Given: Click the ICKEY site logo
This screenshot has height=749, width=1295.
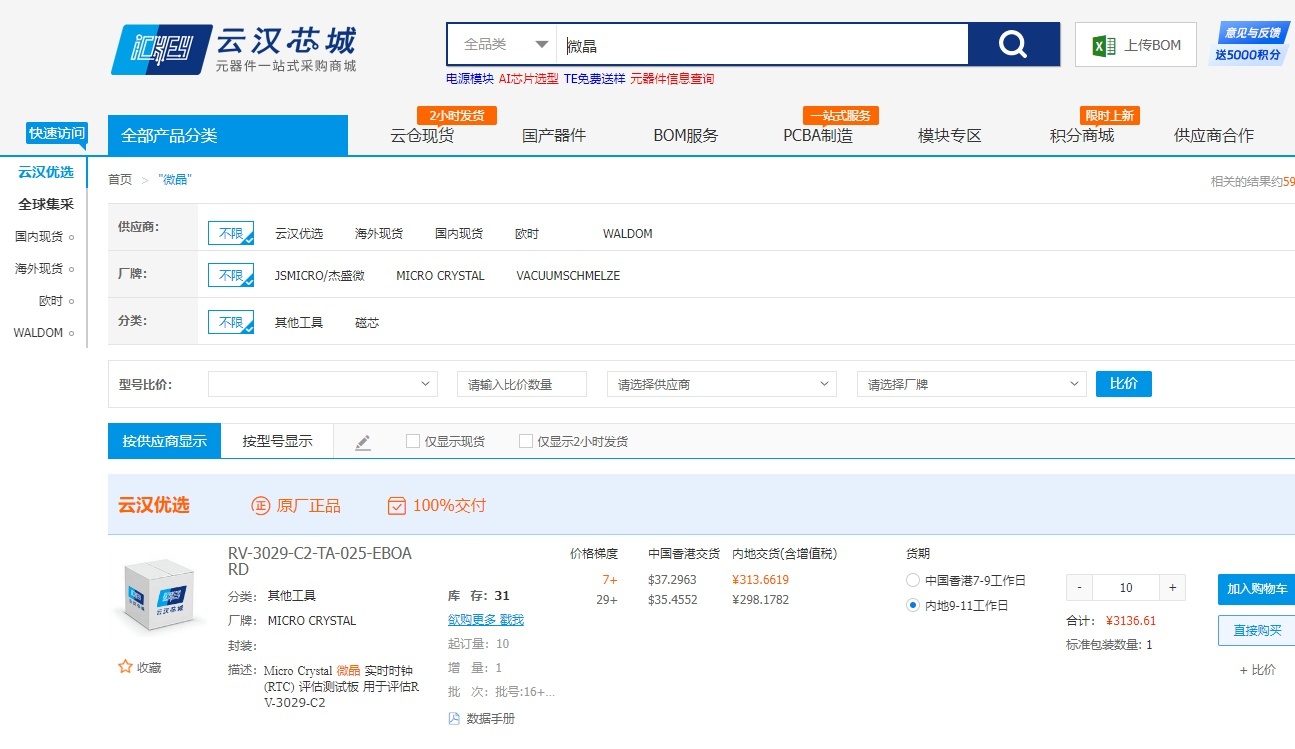Looking at the screenshot, I should [x=234, y=49].
